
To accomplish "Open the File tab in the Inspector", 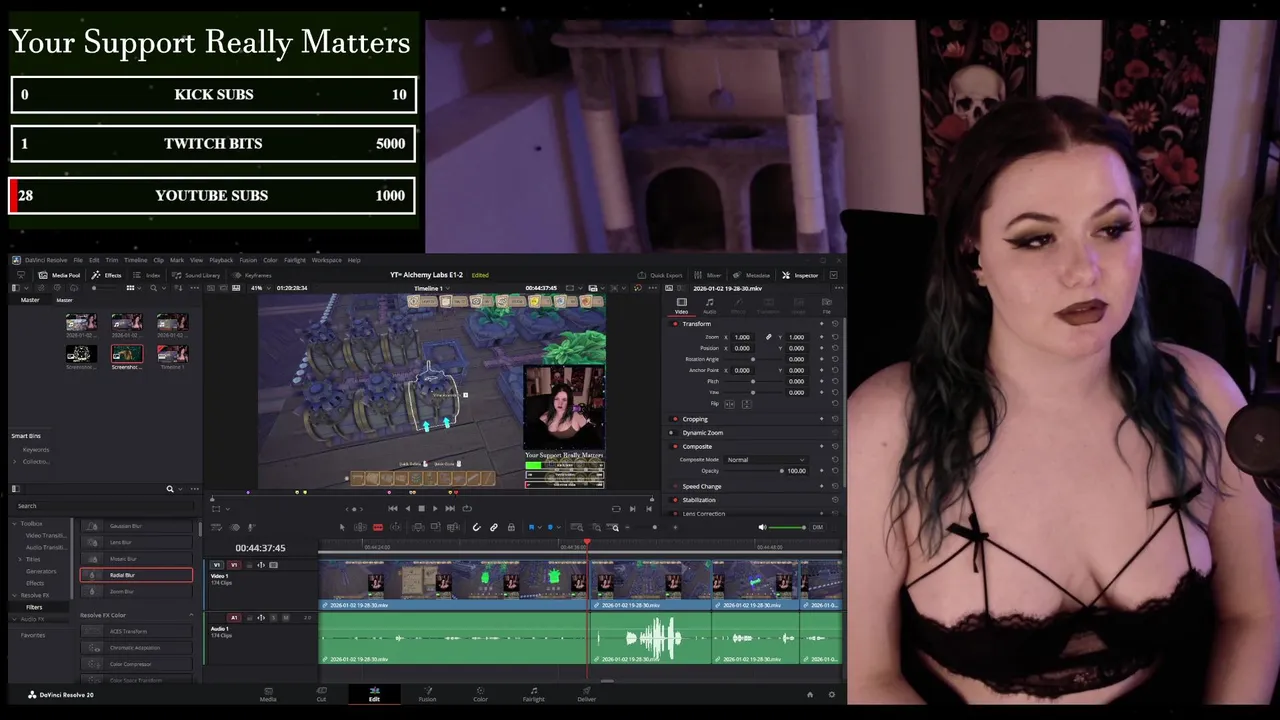I will pos(827,306).
